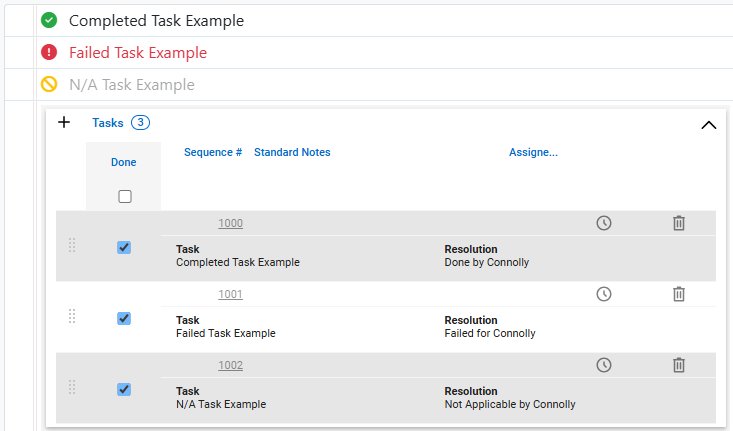
Task: Collapse the Tasks panel with chevron
Action: tap(708, 125)
